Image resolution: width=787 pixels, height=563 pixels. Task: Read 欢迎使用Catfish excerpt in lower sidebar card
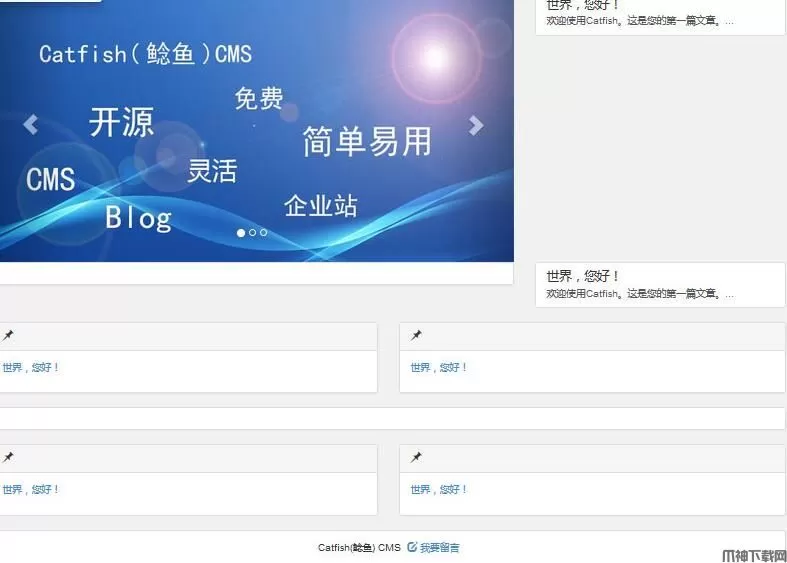640,294
